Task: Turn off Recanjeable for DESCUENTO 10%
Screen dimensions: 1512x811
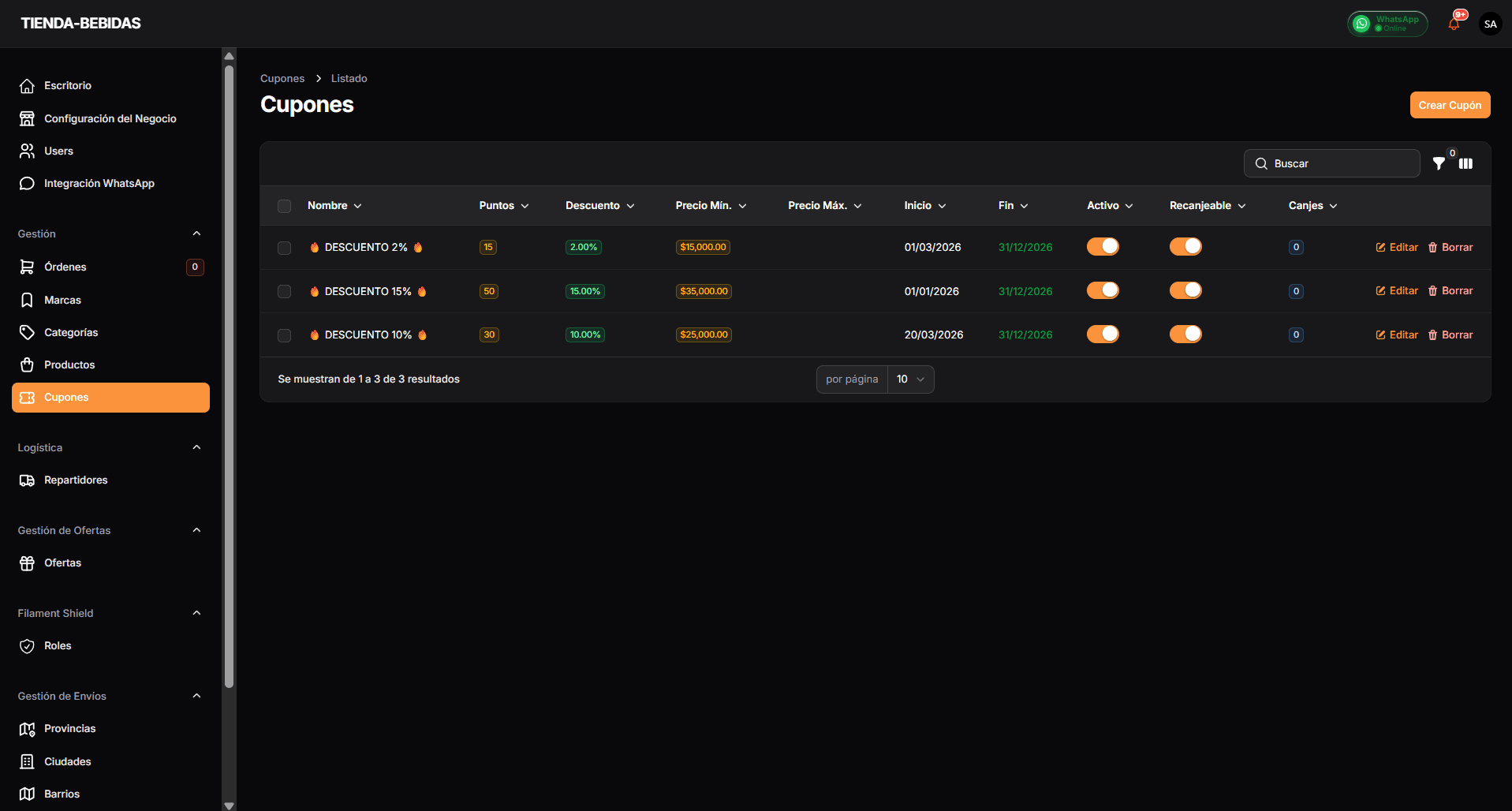Action: click(1185, 334)
